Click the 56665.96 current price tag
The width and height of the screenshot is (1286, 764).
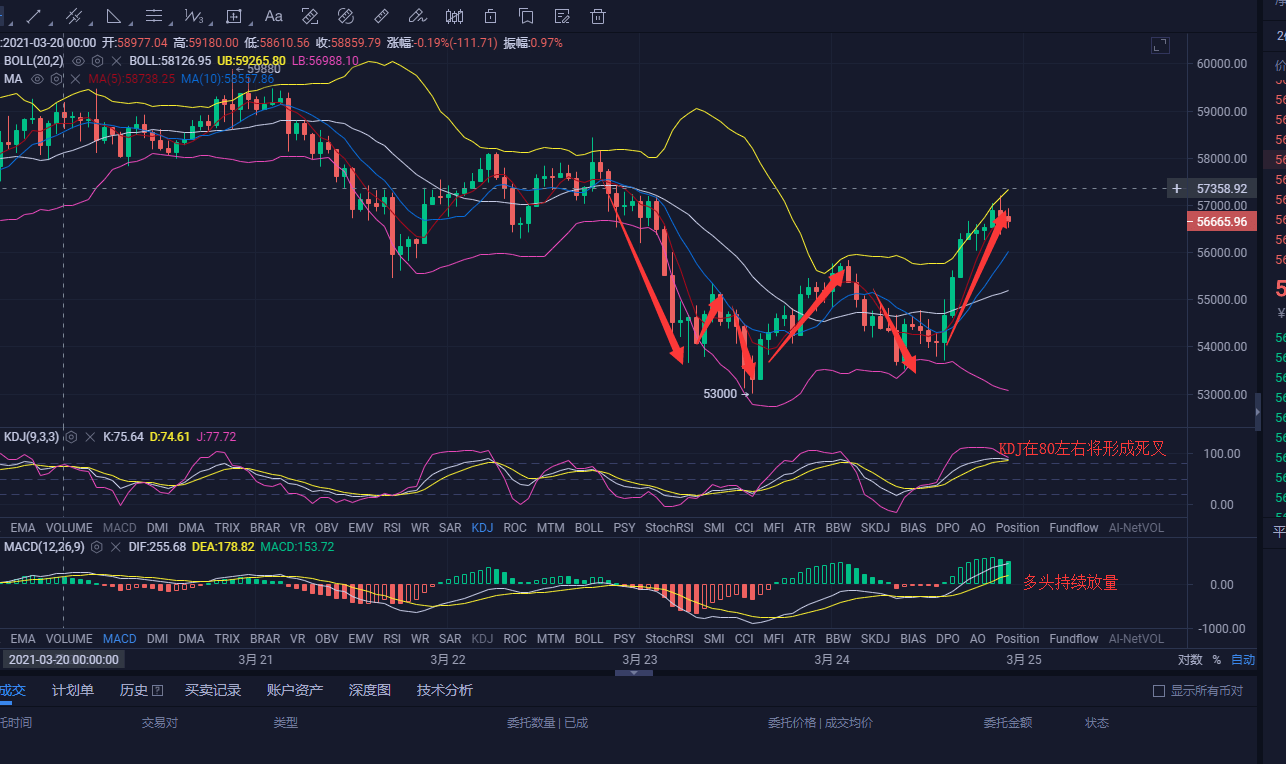pos(1221,221)
